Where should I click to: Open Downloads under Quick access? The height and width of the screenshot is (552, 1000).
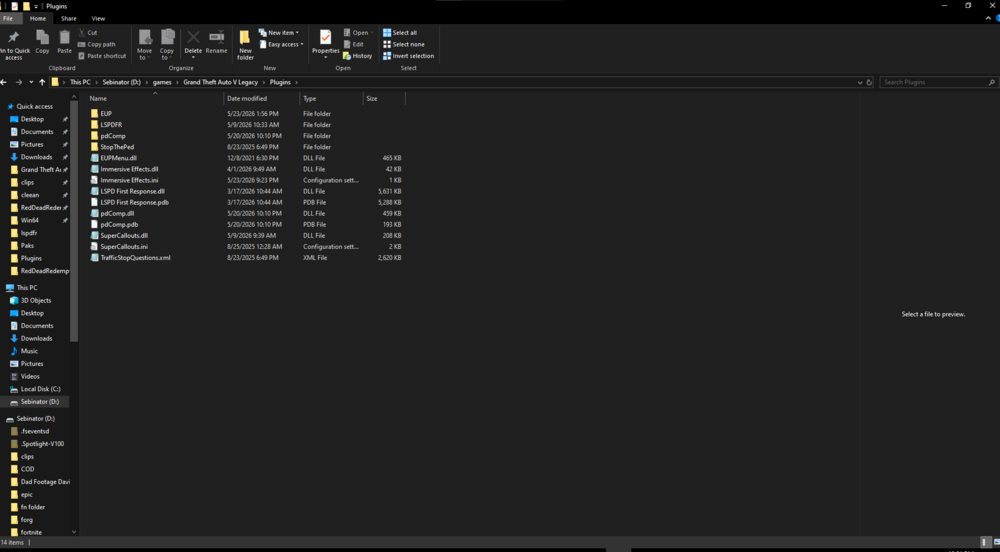[x=36, y=157]
